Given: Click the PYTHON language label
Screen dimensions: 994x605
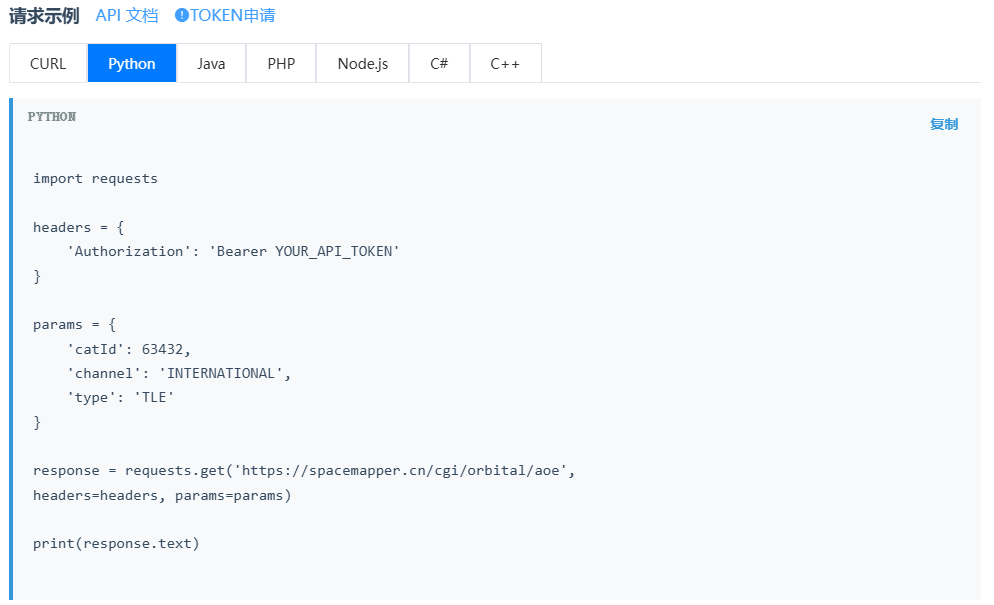Looking at the screenshot, I should [x=52, y=117].
